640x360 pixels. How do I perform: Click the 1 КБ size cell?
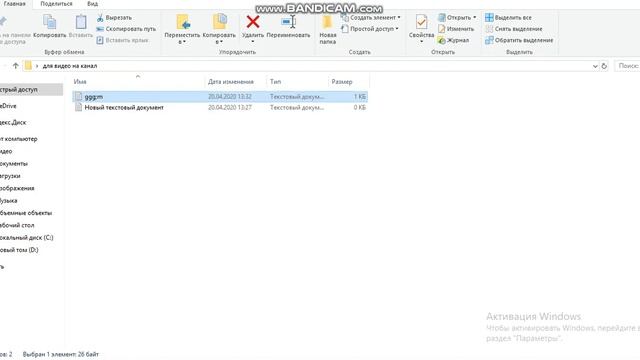[x=360, y=97]
